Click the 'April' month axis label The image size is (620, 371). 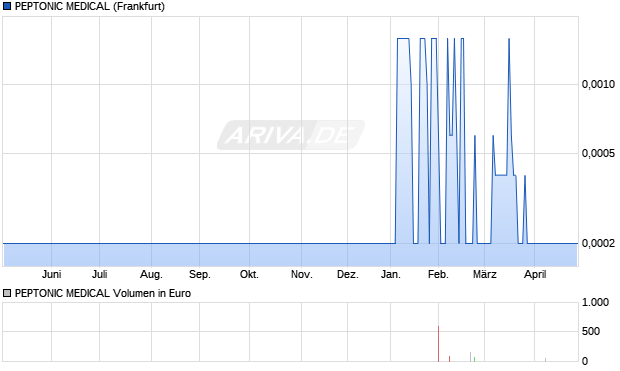(x=535, y=274)
